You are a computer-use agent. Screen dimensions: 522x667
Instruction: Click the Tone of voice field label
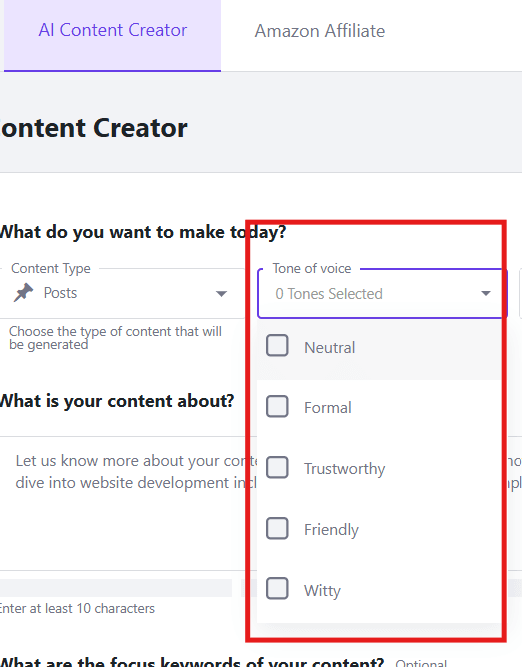point(312,268)
